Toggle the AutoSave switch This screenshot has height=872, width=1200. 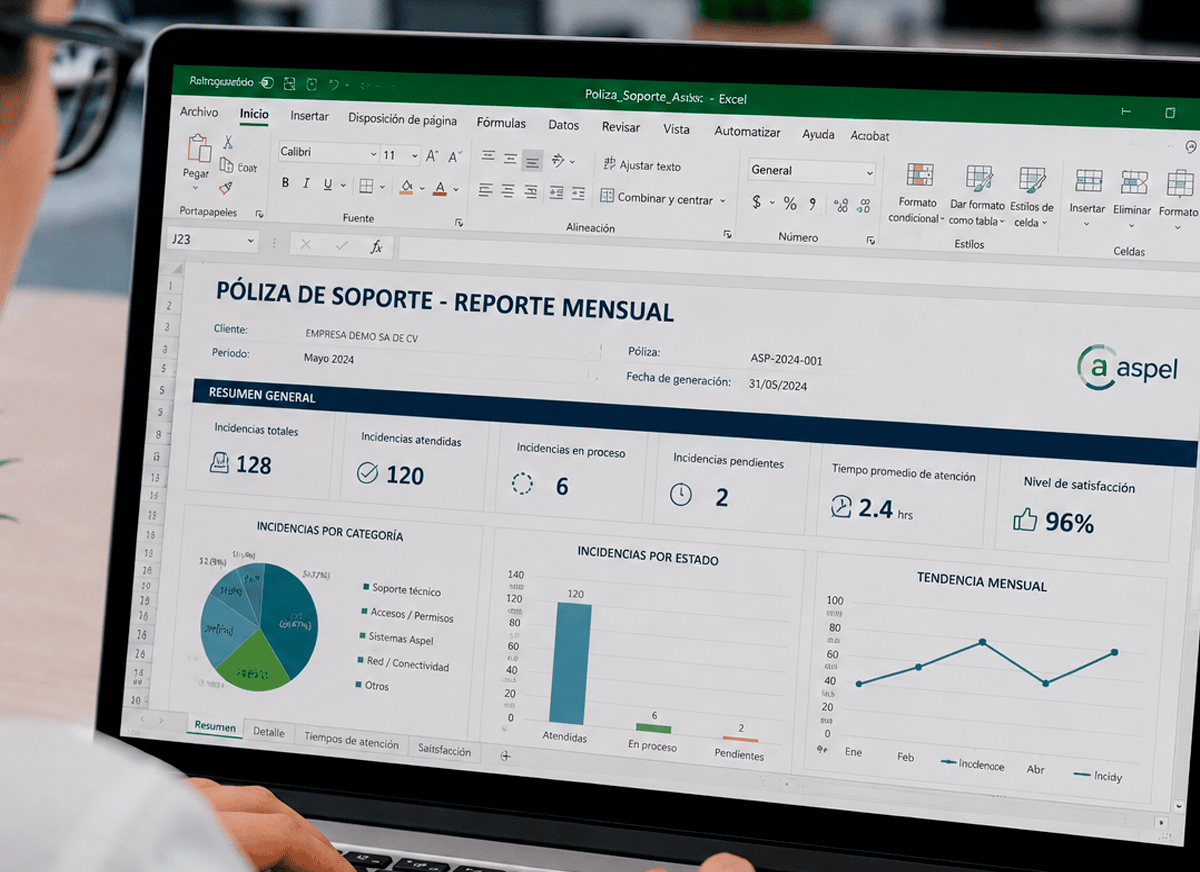pos(266,83)
